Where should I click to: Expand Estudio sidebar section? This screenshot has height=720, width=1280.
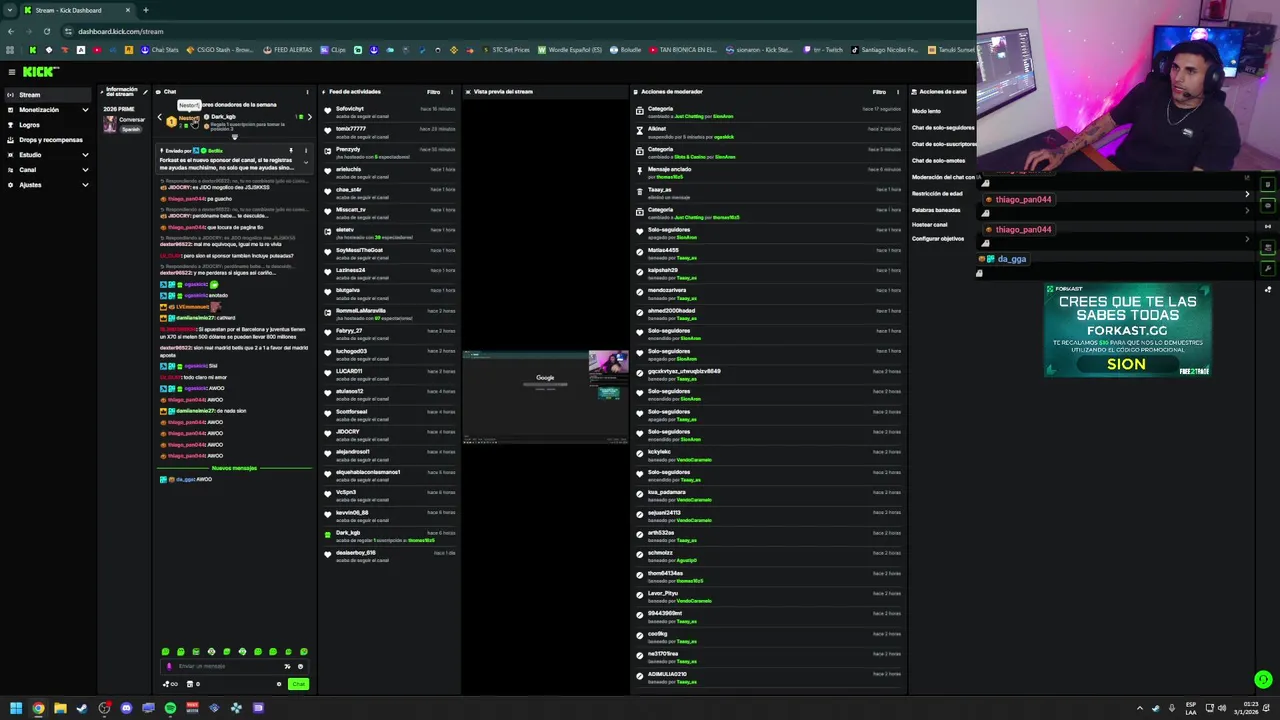click(x=48, y=155)
